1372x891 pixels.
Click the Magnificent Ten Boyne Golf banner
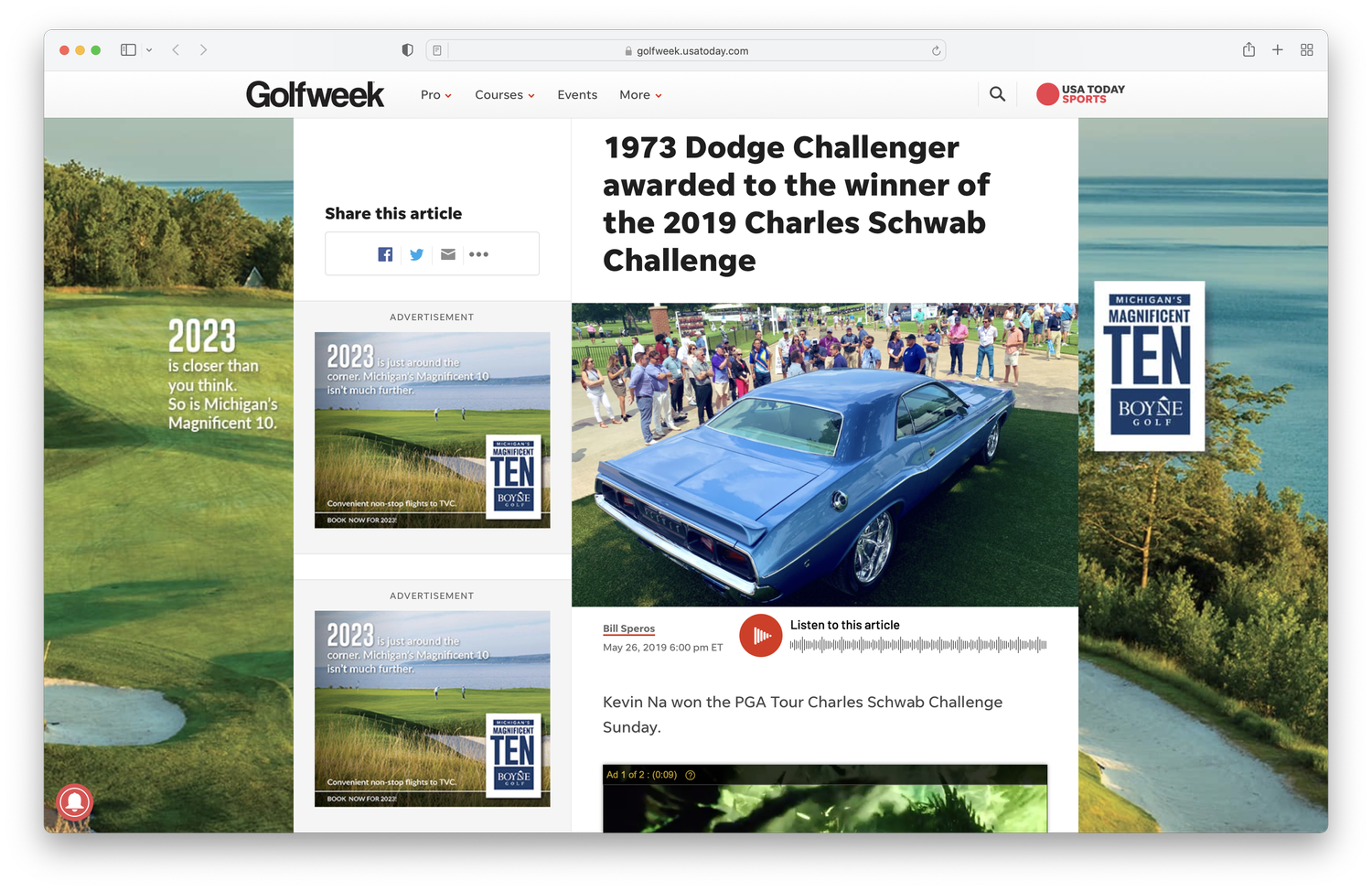click(x=1150, y=366)
